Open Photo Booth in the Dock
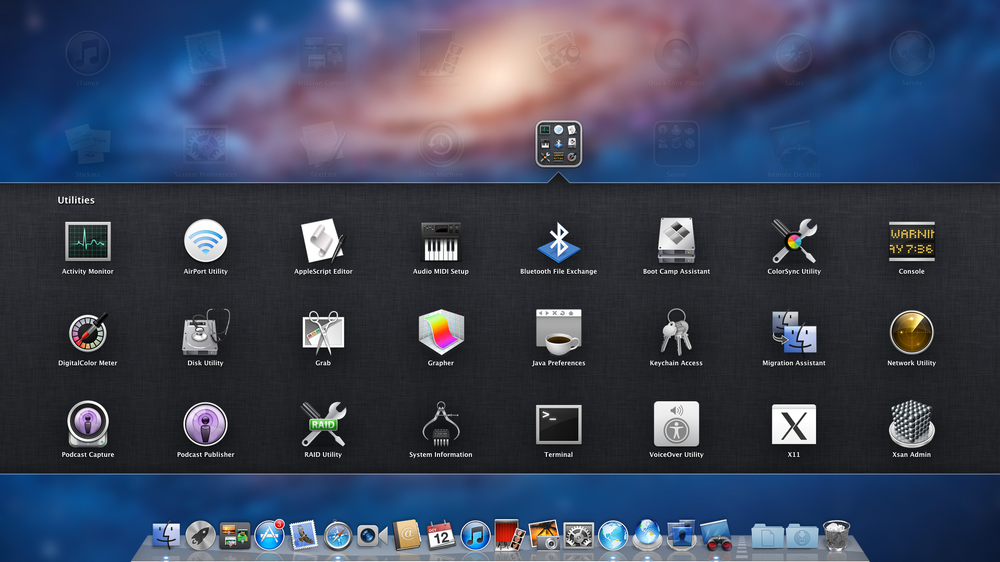The width and height of the screenshot is (1000, 562). (x=510, y=535)
